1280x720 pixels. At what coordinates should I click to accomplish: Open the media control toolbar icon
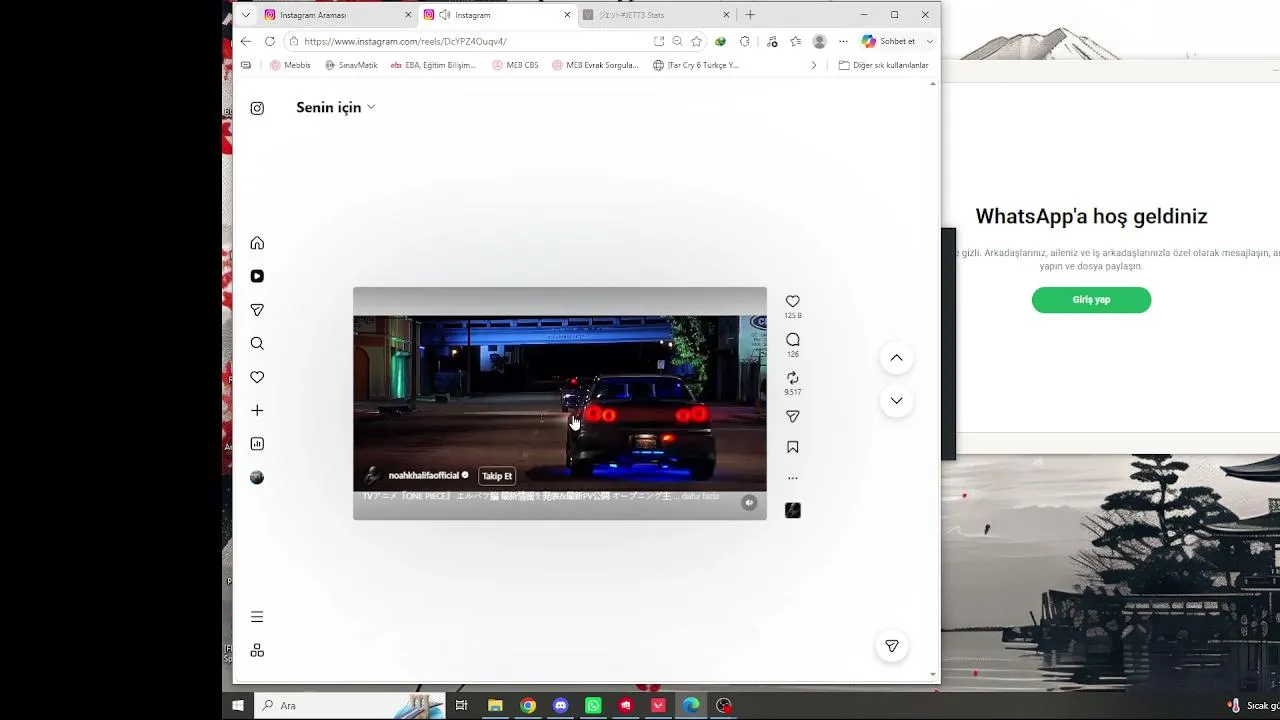772,41
